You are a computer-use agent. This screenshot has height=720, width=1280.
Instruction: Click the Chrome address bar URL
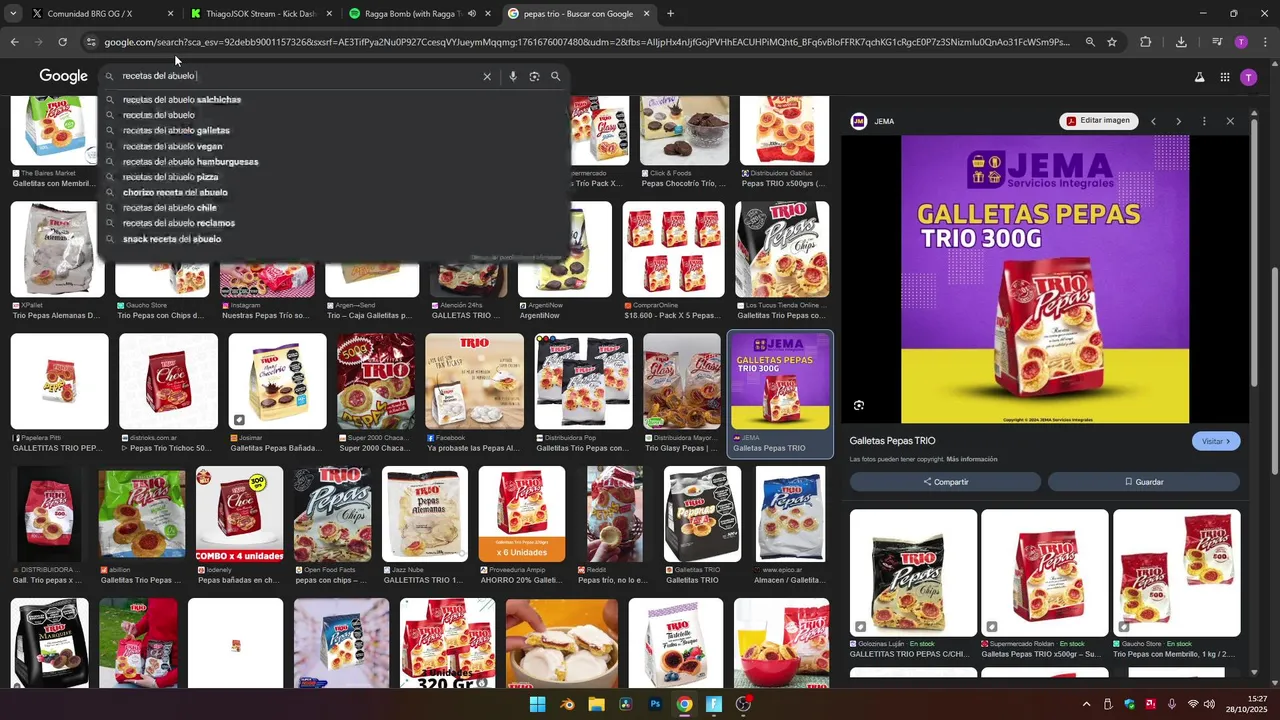click(x=588, y=42)
